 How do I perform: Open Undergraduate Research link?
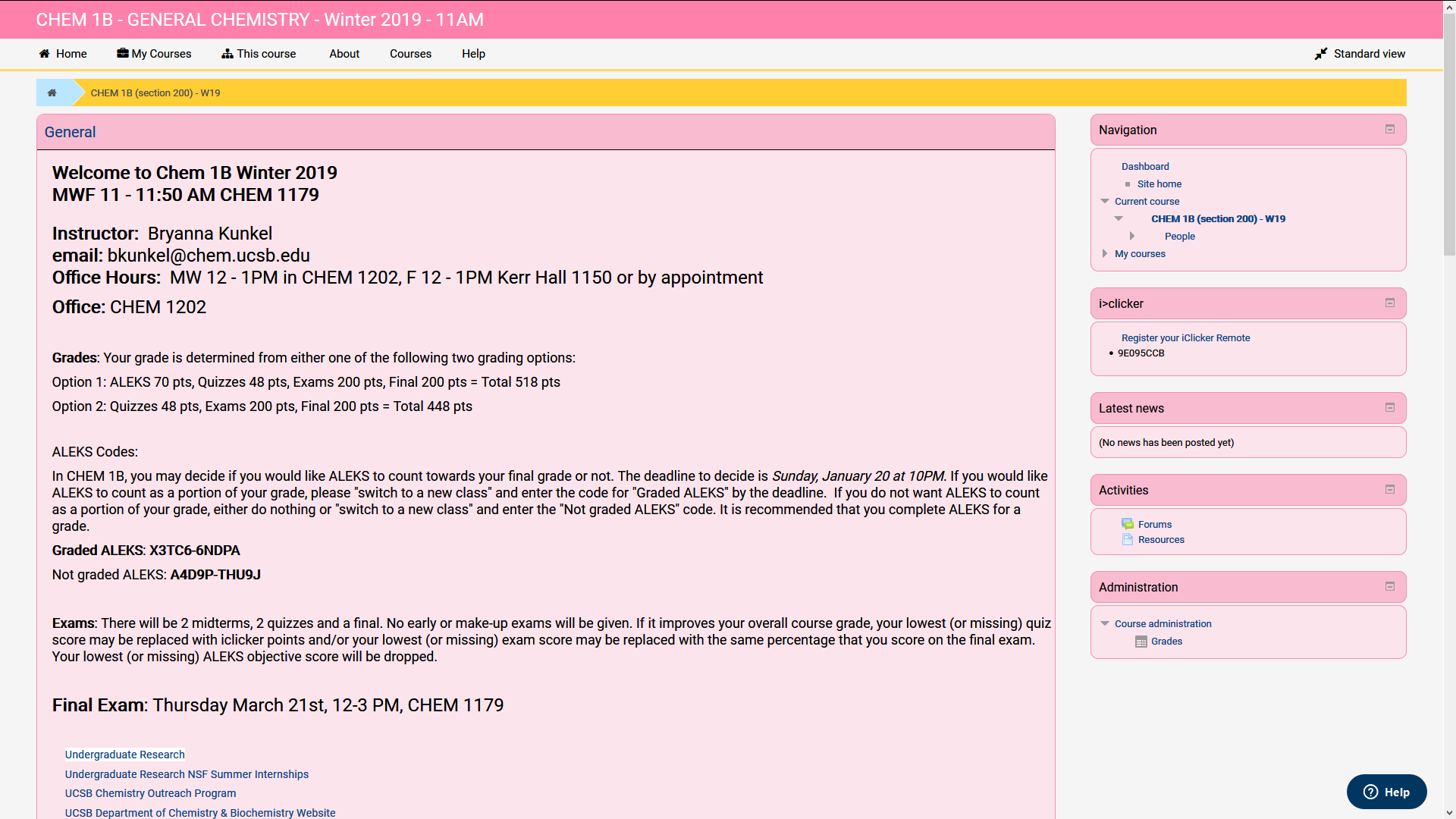click(x=124, y=755)
